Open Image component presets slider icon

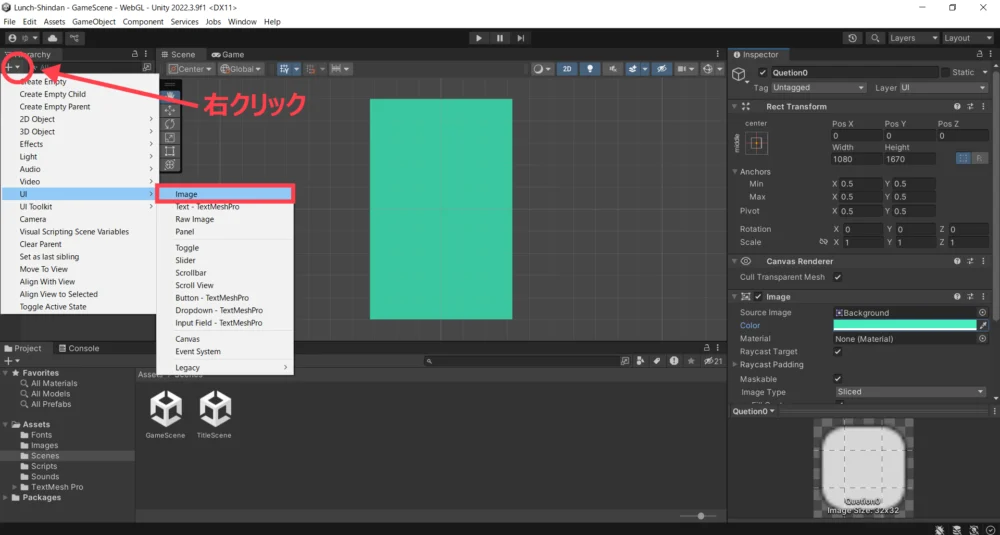point(971,297)
